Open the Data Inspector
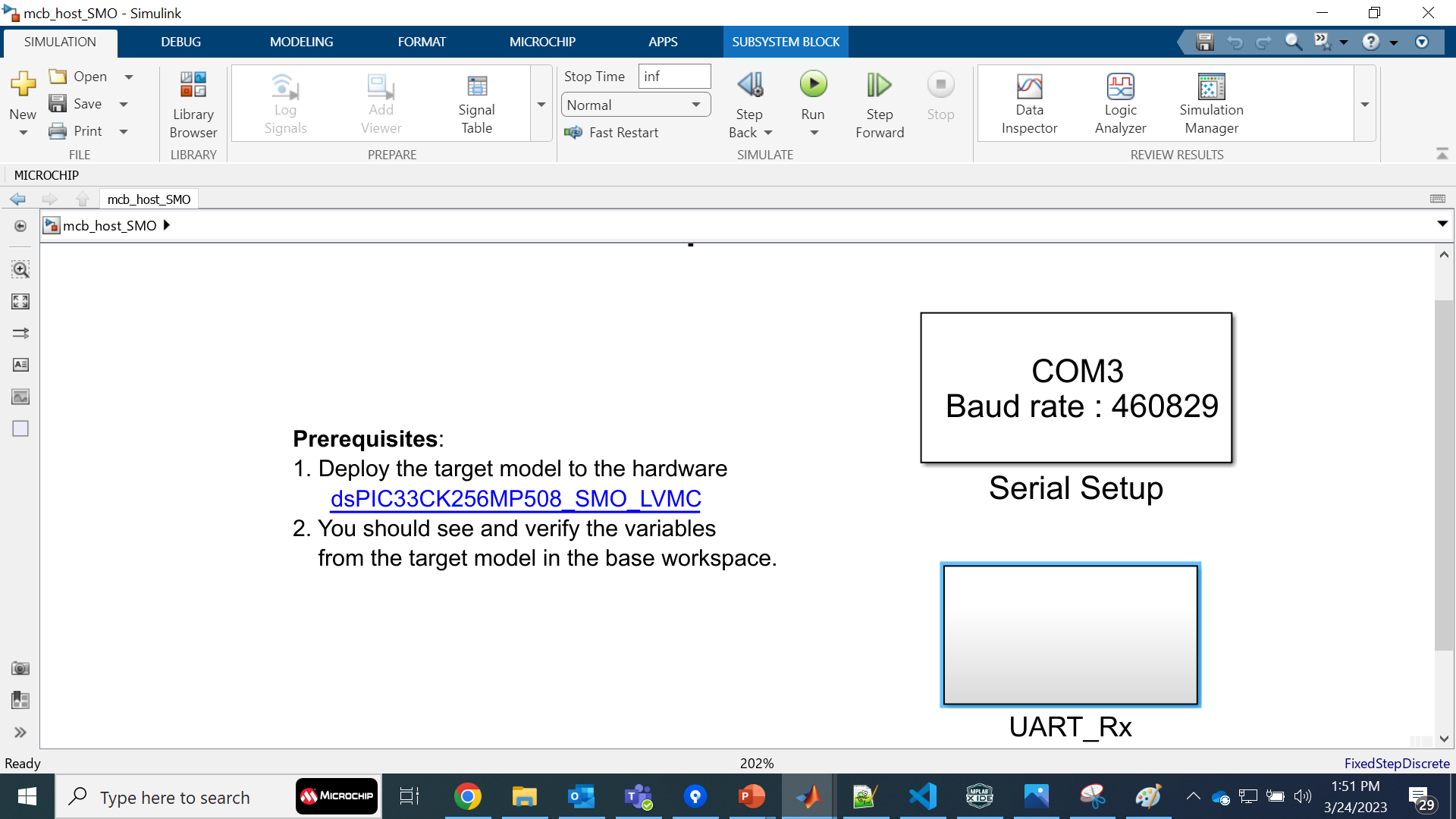Viewport: 1456px width, 819px height. coord(1029,104)
